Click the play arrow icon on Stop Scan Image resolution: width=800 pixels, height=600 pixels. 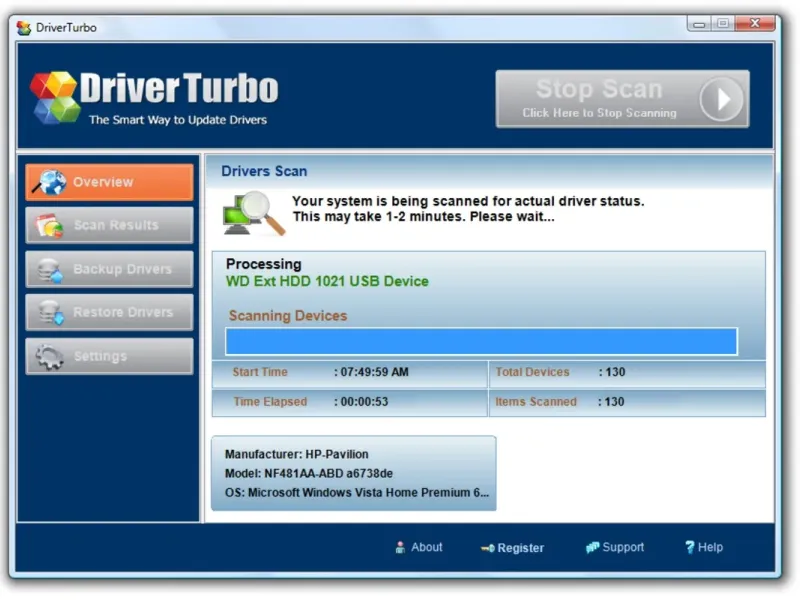point(721,99)
